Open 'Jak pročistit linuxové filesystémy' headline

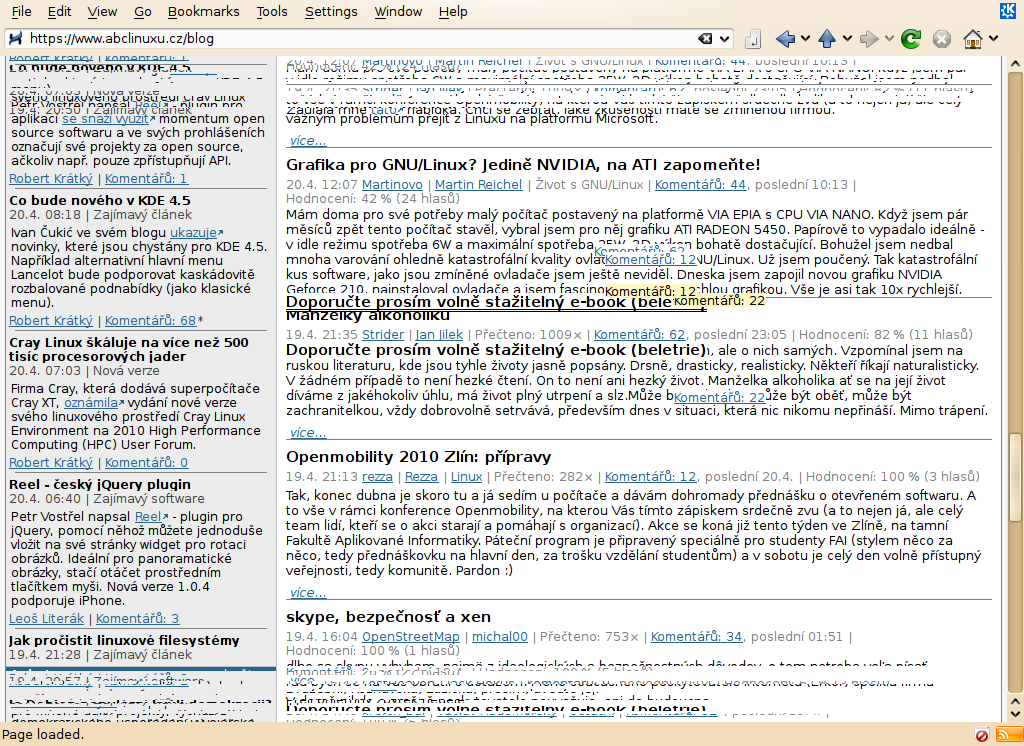tap(124, 640)
